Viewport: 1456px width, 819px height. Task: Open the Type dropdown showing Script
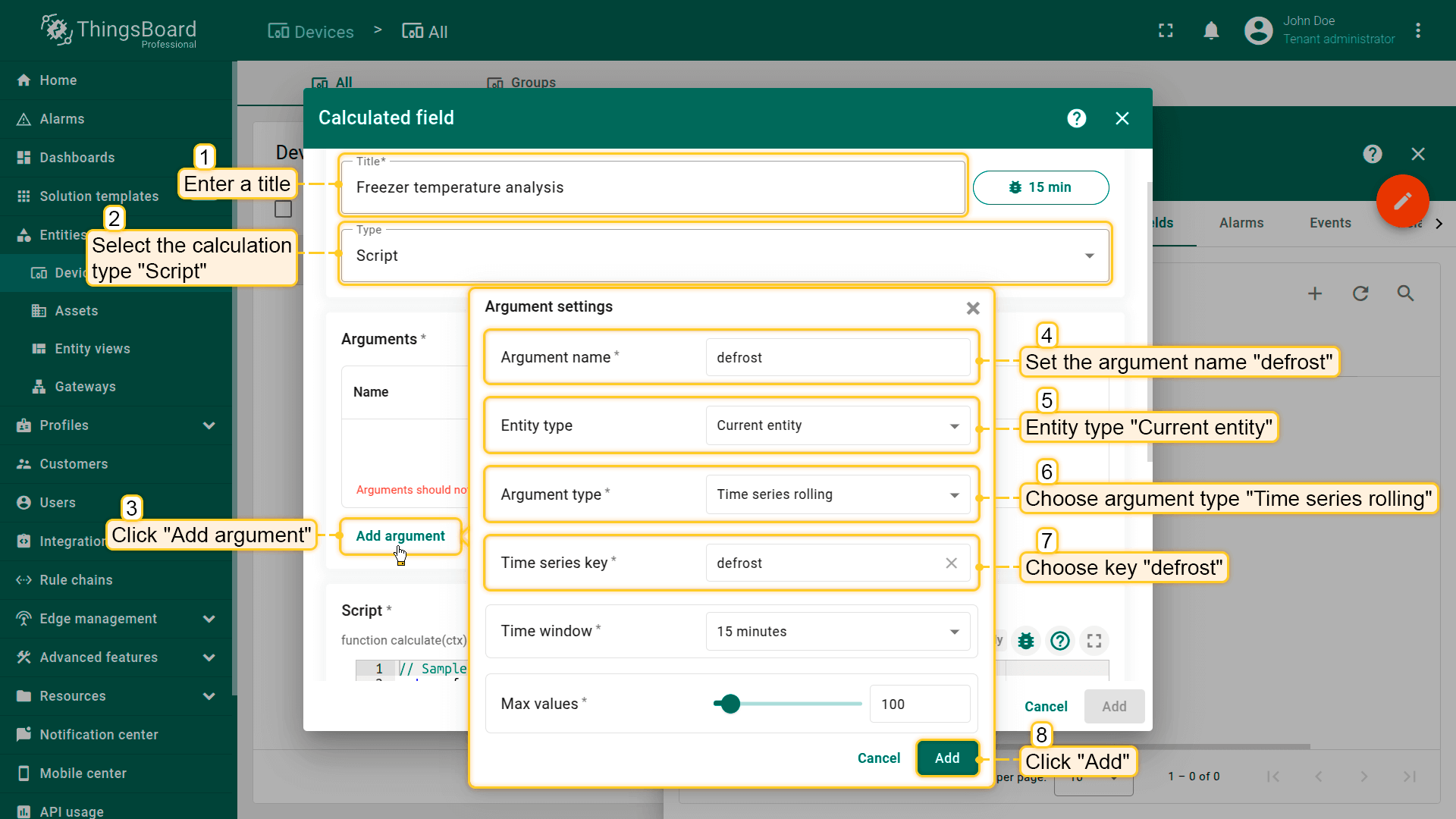coord(724,256)
